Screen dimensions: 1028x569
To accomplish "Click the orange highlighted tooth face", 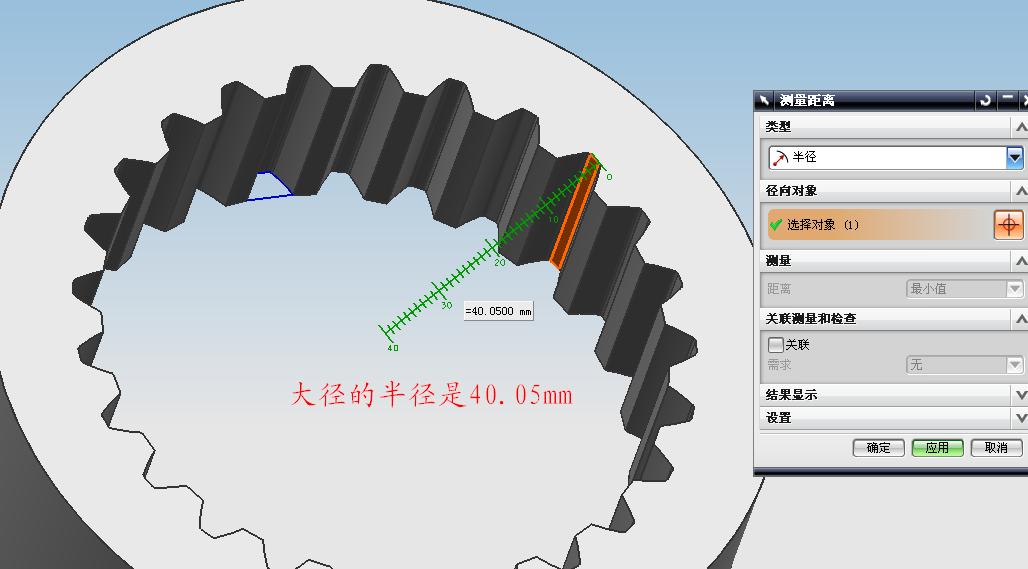I will coord(575,212).
